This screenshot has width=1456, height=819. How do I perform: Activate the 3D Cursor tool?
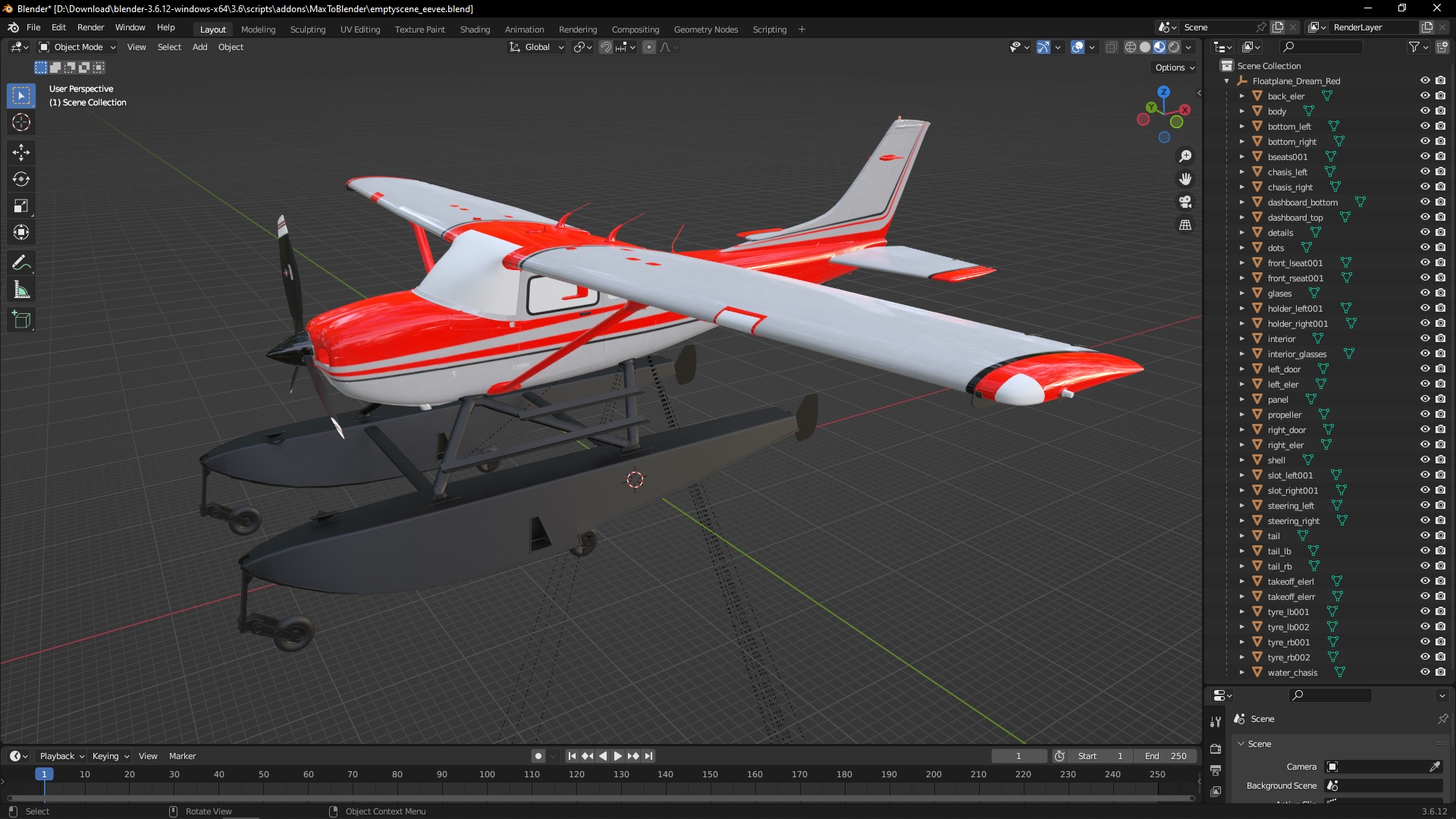(21, 122)
